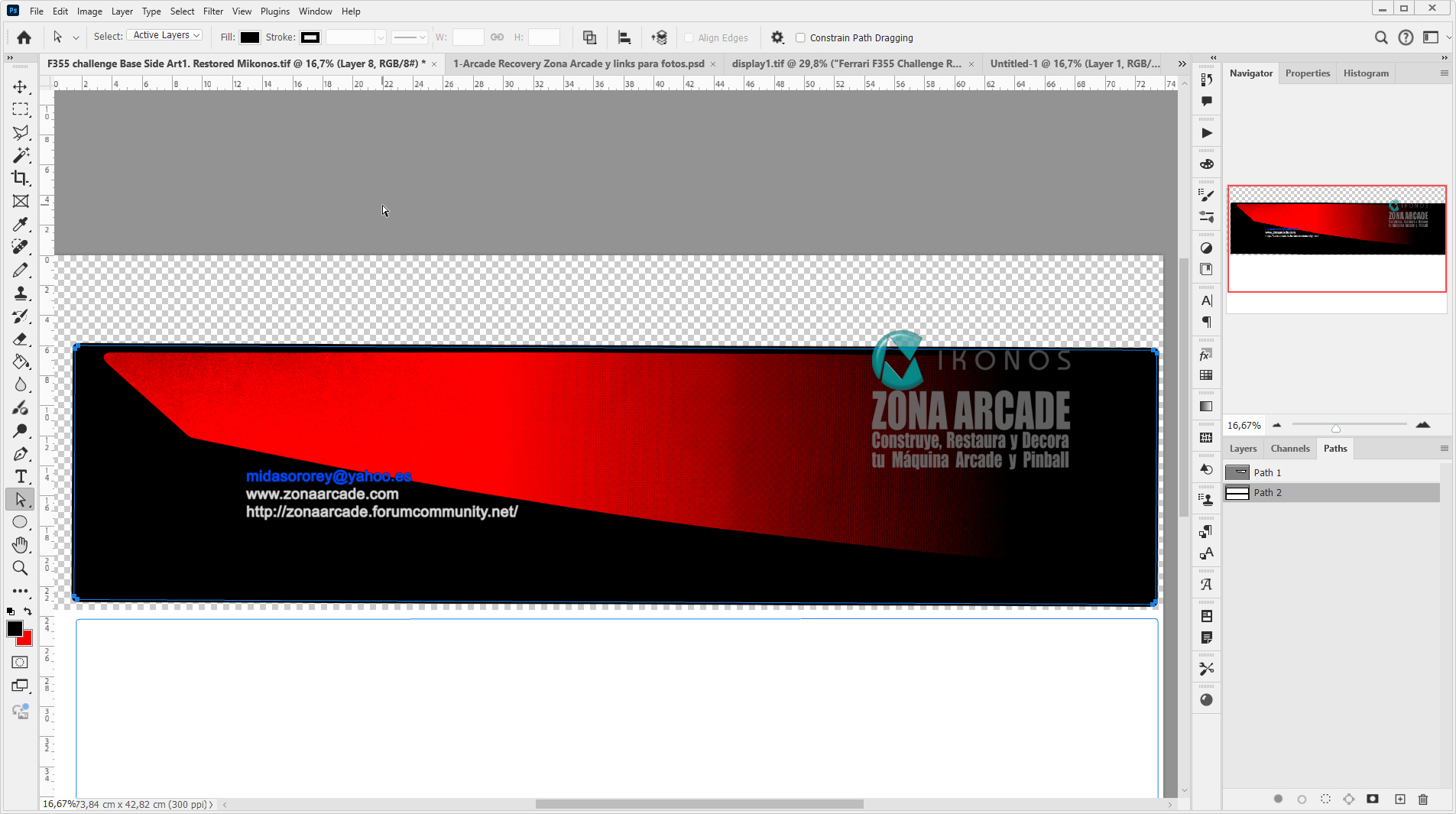Screen dimensions: 1456x814
Task: Select the Ellipse shape tool
Action: pos(21,523)
